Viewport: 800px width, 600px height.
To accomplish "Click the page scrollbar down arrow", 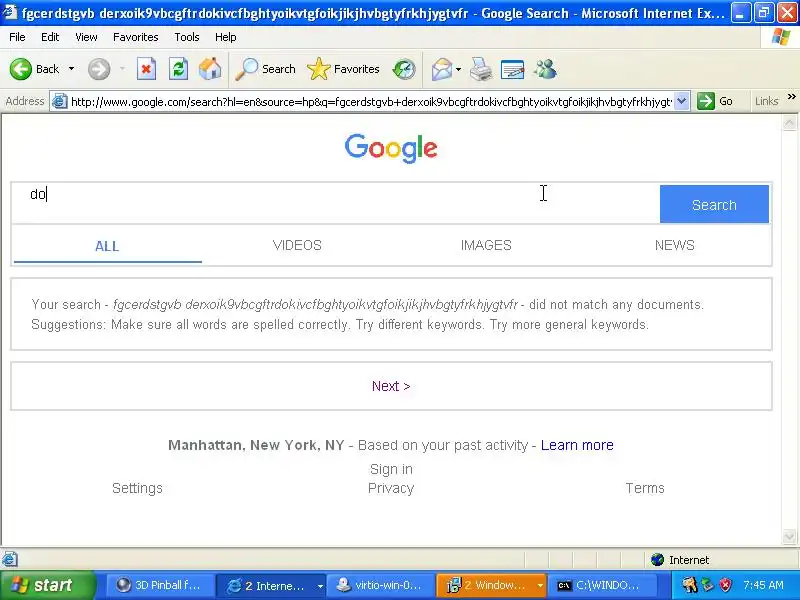I will click(x=789, y=536).
